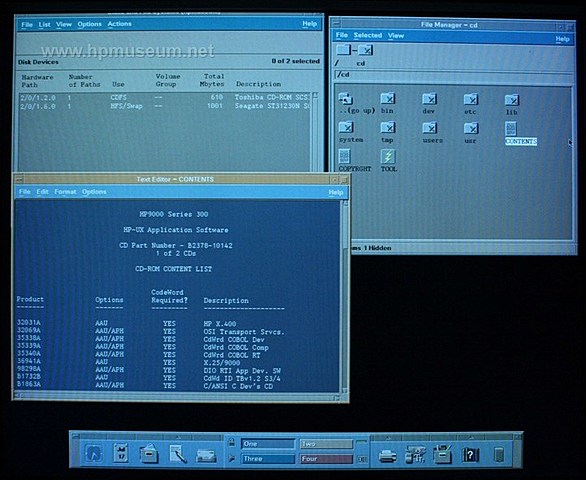The width and height of the screenshot is (586, 480).
Task: Open View menu in Disk Devices window
Action: point(64,24)
